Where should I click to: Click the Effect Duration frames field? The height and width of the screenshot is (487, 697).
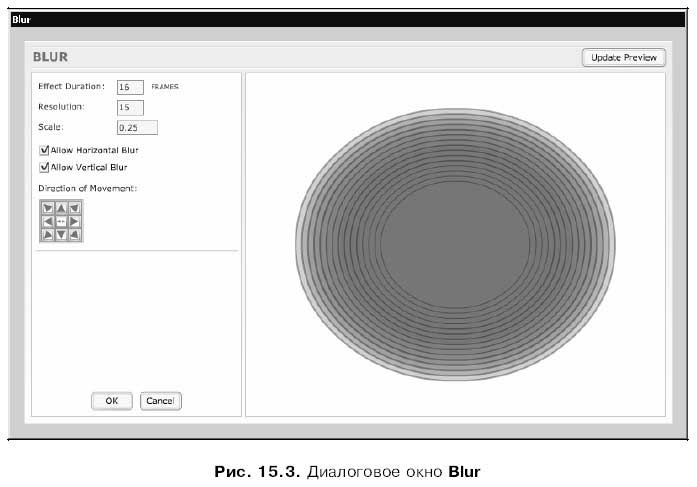pyautogui.click(x=130, y=87)
